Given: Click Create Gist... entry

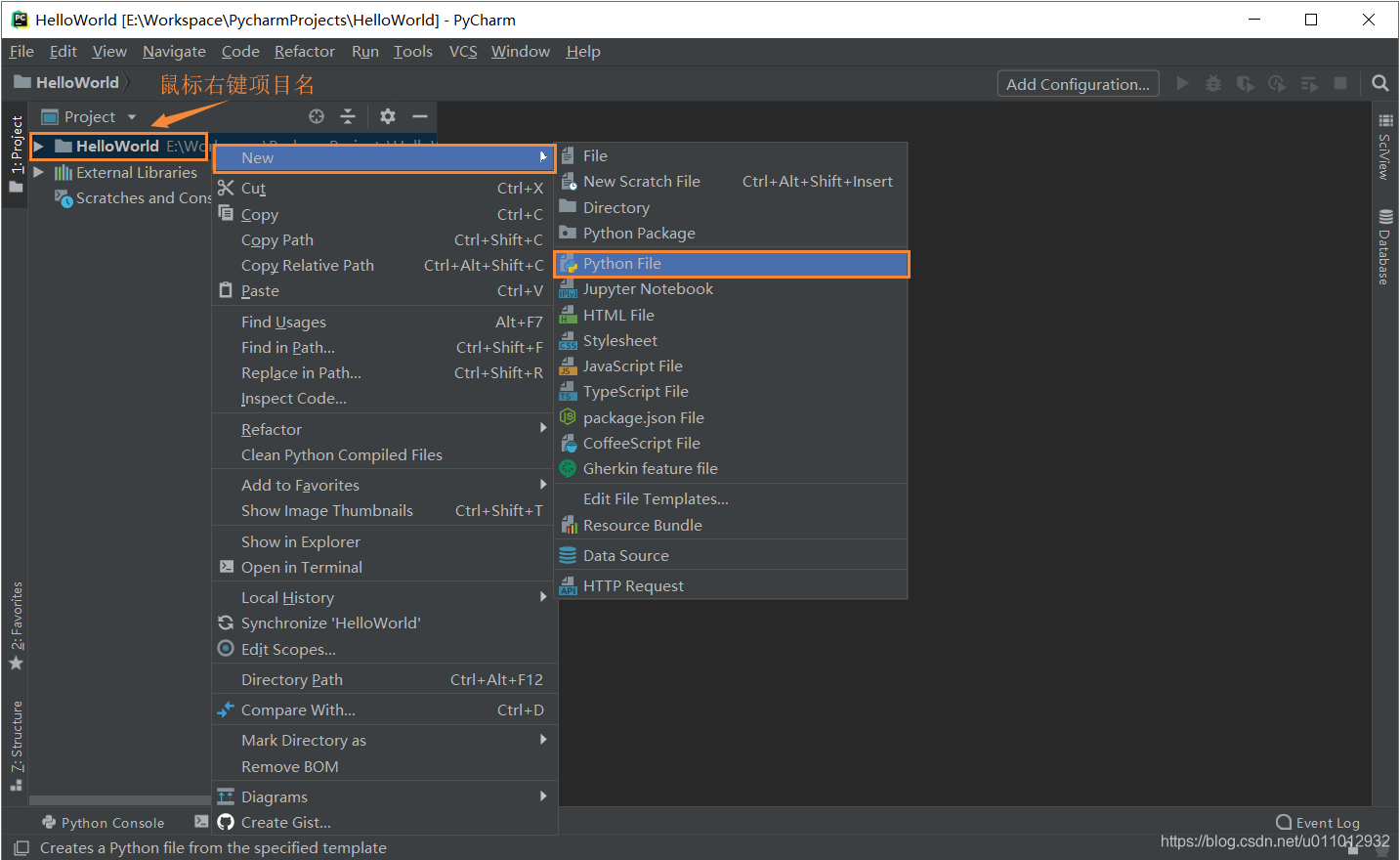Looking at the screenshot, I should pyautogui.click(x=384, y=822).
